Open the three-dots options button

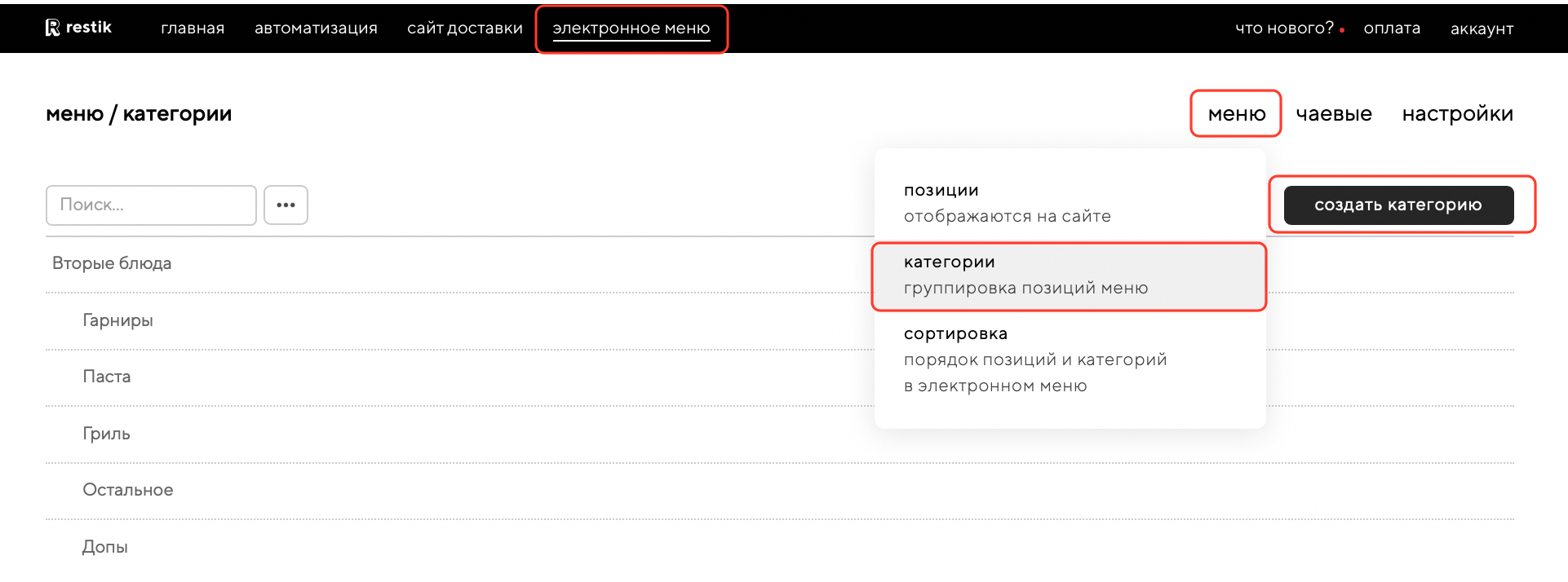tap(286, 205)
